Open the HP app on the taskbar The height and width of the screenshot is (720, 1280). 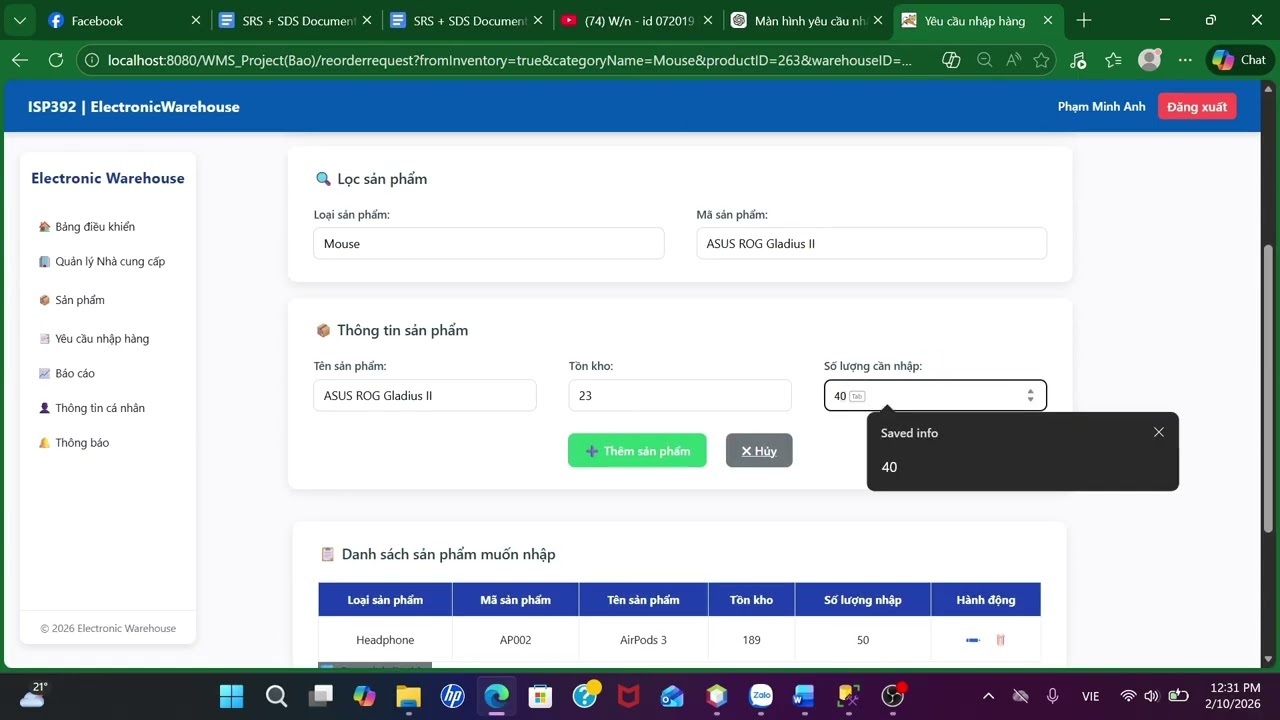pos(452,696)
